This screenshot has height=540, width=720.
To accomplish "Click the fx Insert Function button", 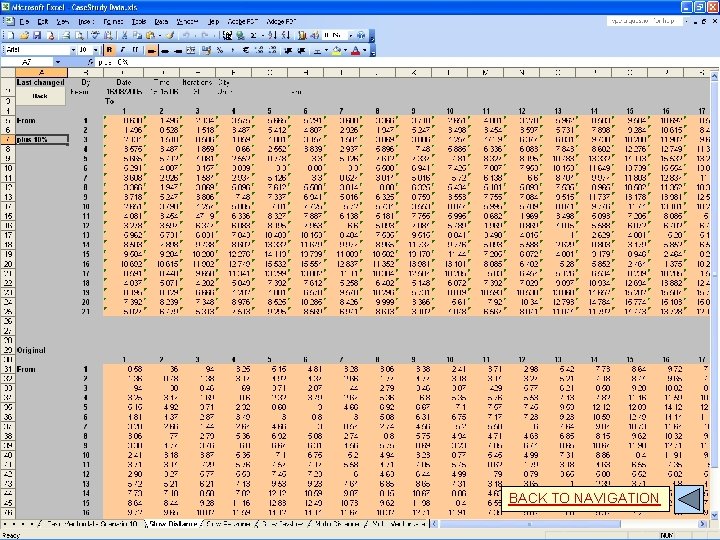I will 90,62.
